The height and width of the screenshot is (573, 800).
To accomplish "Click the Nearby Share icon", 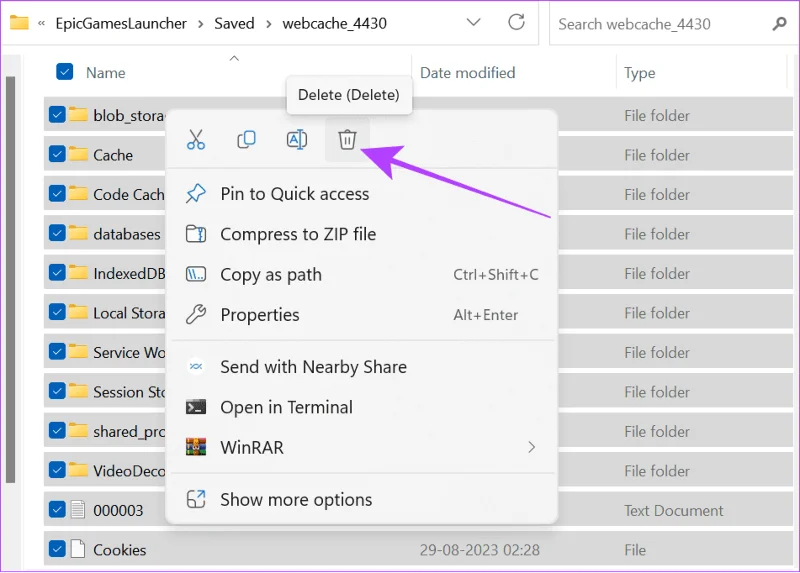I will [x=196, y=366].
